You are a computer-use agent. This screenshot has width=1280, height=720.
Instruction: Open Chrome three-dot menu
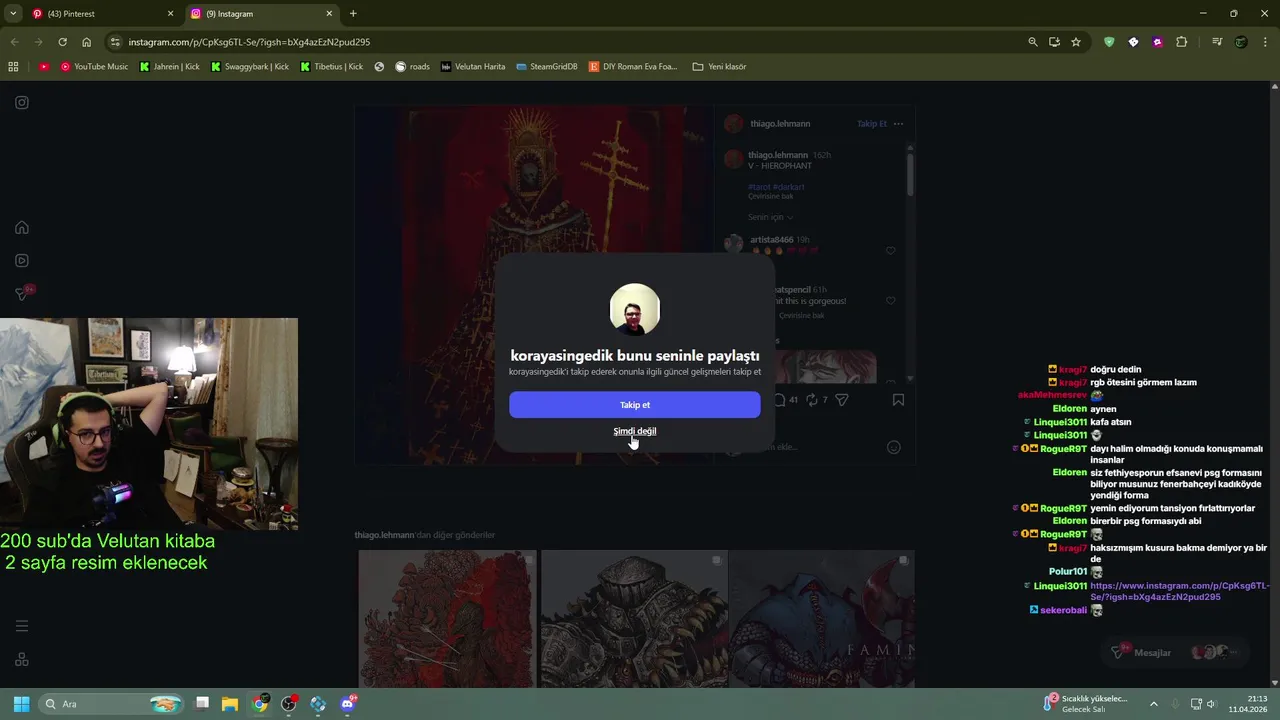[x=1265, y=42]
